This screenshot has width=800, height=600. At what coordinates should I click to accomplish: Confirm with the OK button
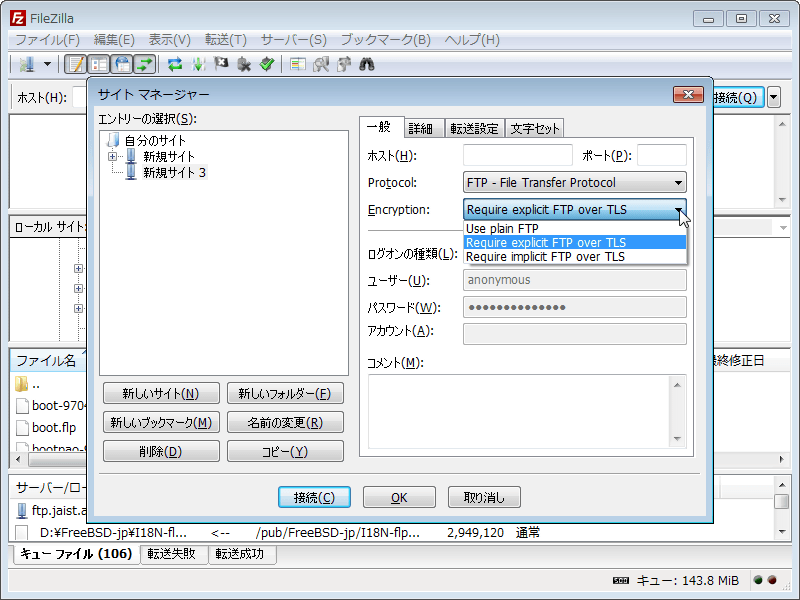(399, 497)
